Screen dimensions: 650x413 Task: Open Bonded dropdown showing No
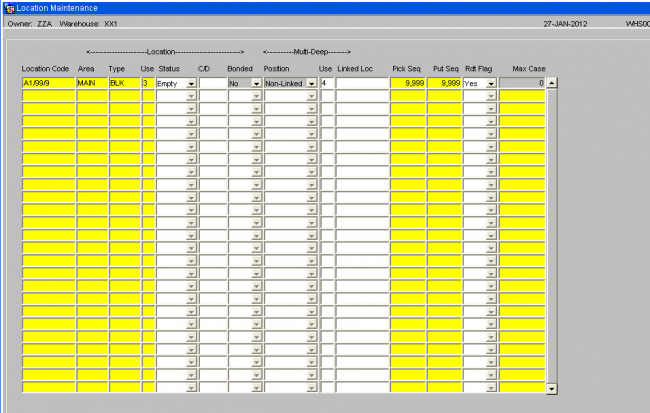pyautogui.click(x=257, y=83)
